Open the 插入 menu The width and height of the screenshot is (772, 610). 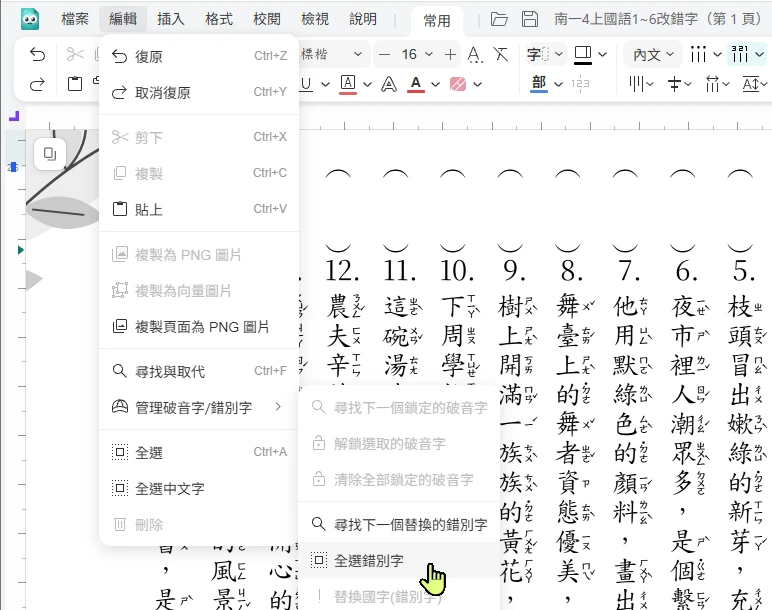(171, 19)
